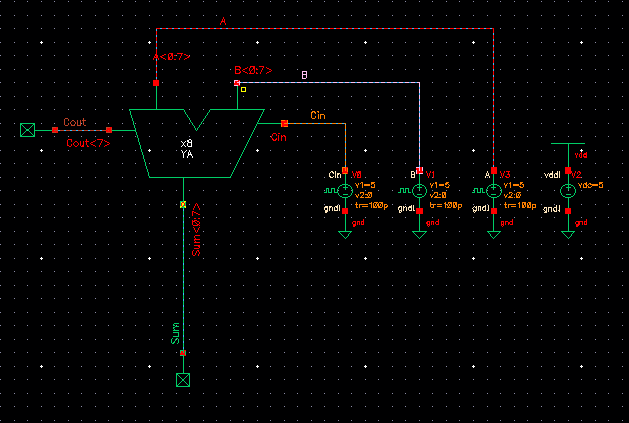The width and height of the screenshot is (629, 423).
Task: Select the A<0:7> pin label
Action: click(x=172, y=57)
